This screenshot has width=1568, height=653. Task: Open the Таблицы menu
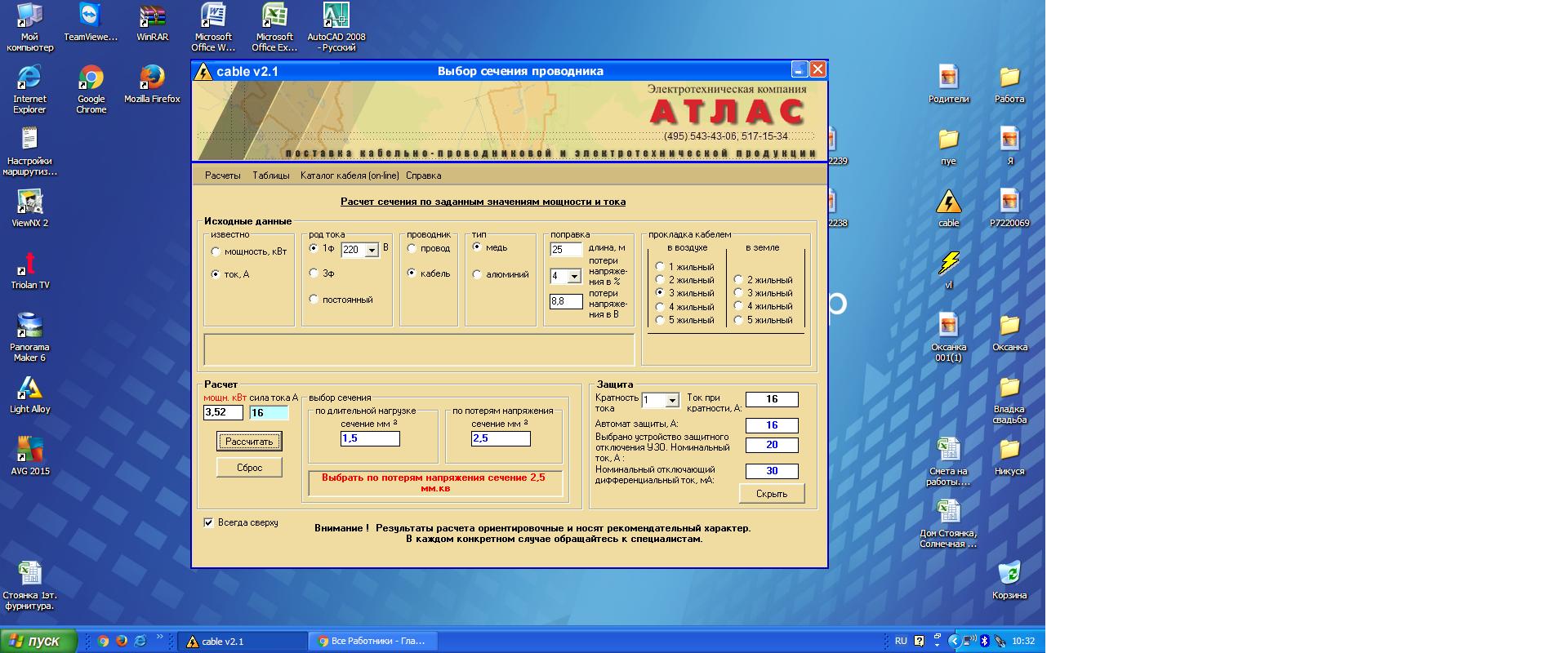tap(271, 175)
